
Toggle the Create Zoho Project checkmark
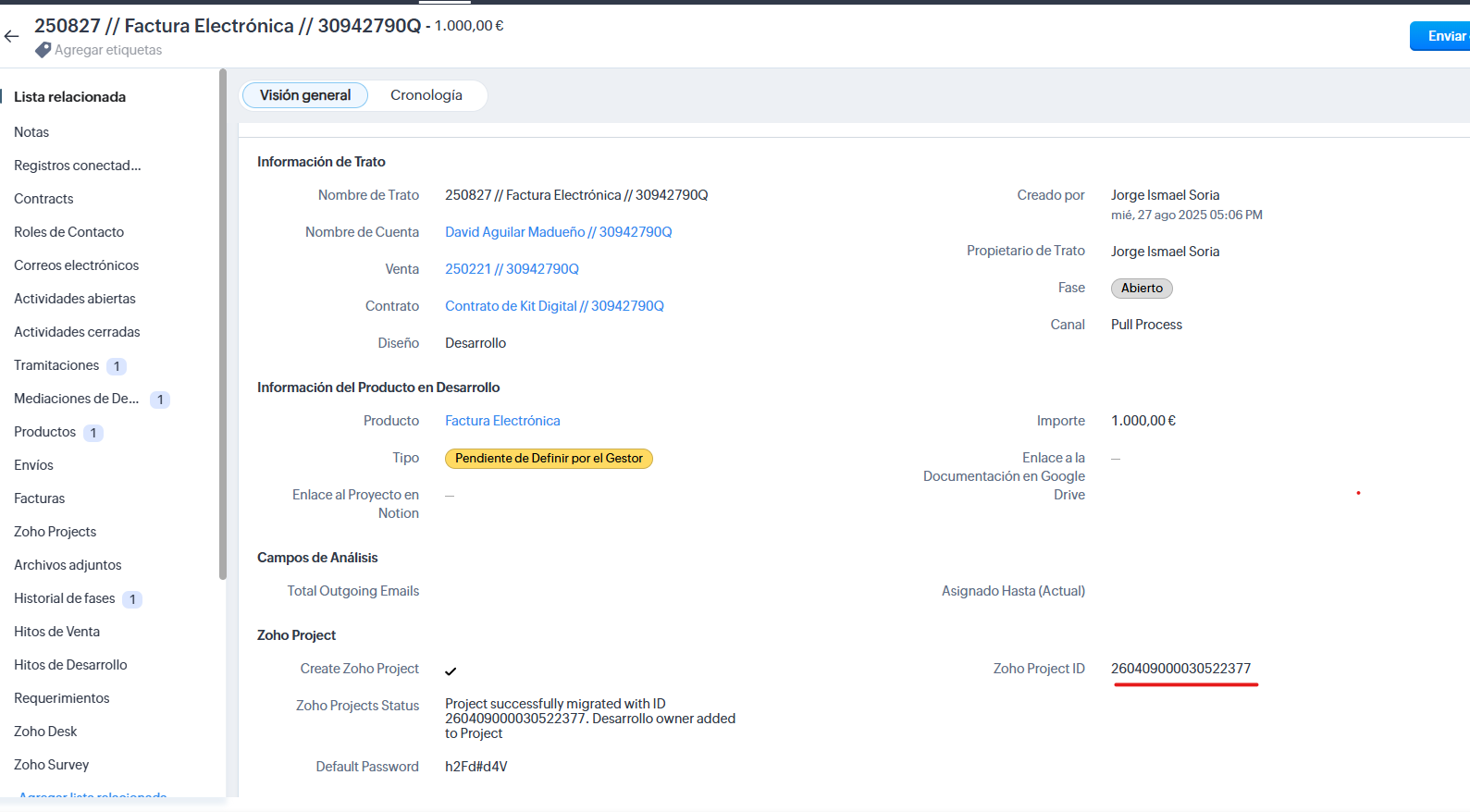pos(451,671)
